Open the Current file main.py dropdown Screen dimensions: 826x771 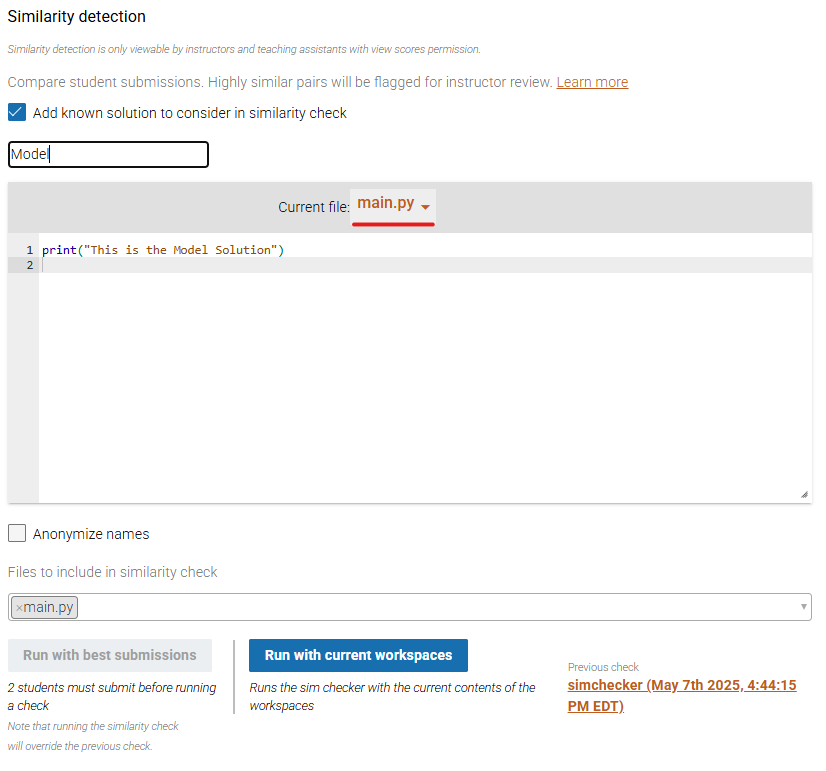click(393, 204)
